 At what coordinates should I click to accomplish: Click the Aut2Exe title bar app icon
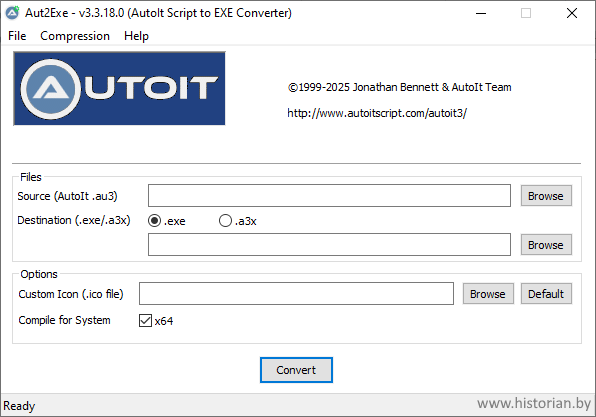coord(12,13)
